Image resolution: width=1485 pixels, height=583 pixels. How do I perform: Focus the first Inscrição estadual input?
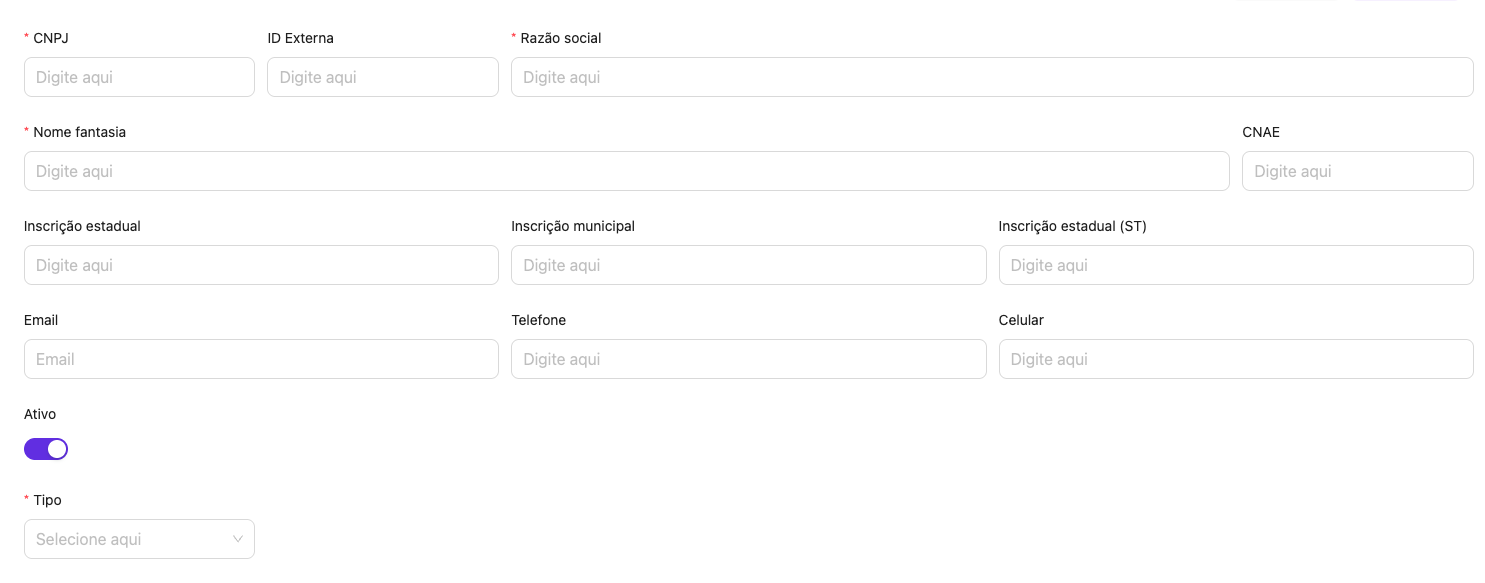pyautogui.click(x=261, y=265)
